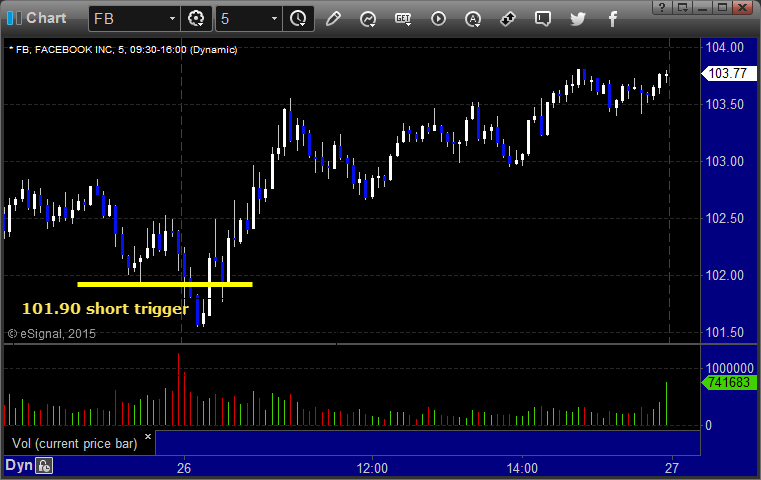Close the Vol study label
761x480 pixels.
(x=148, y=436)
